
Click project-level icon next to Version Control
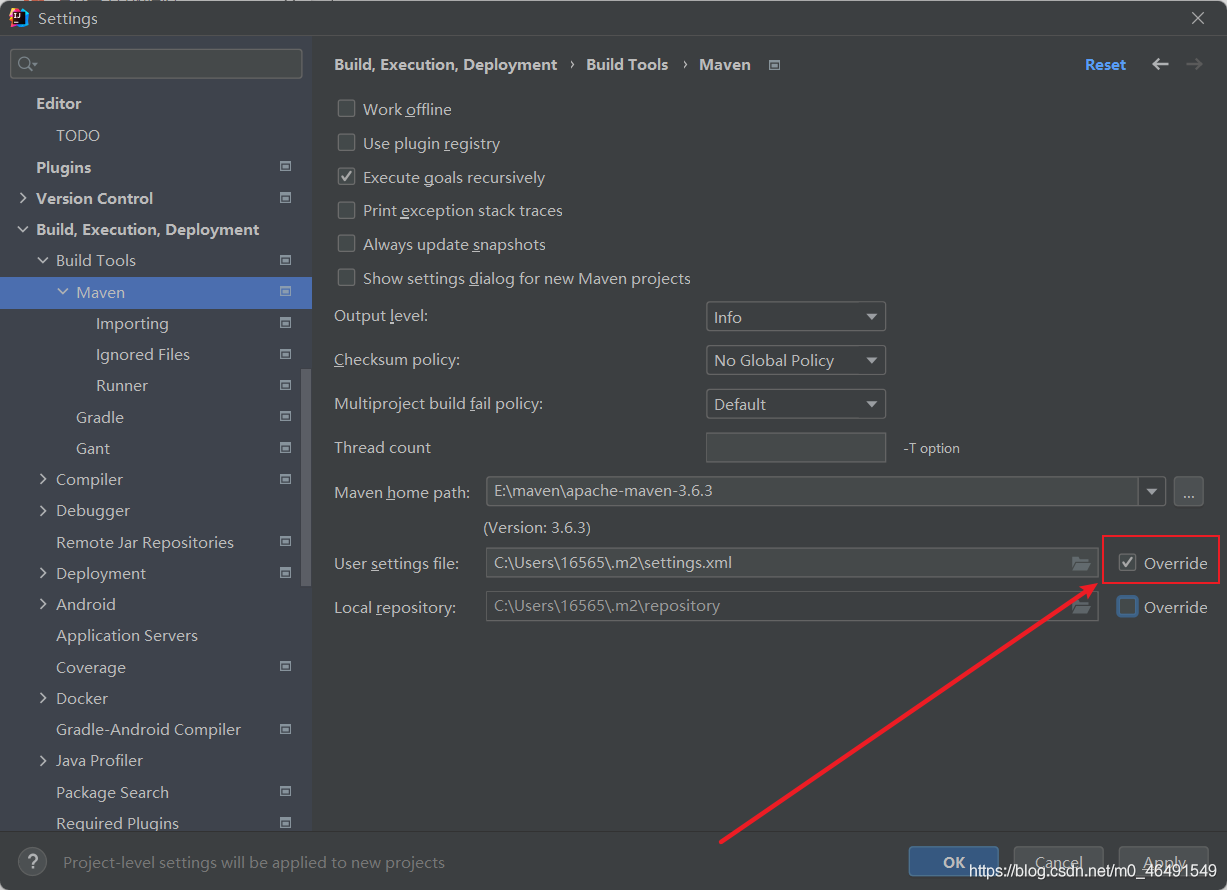(x=285, y=198)
